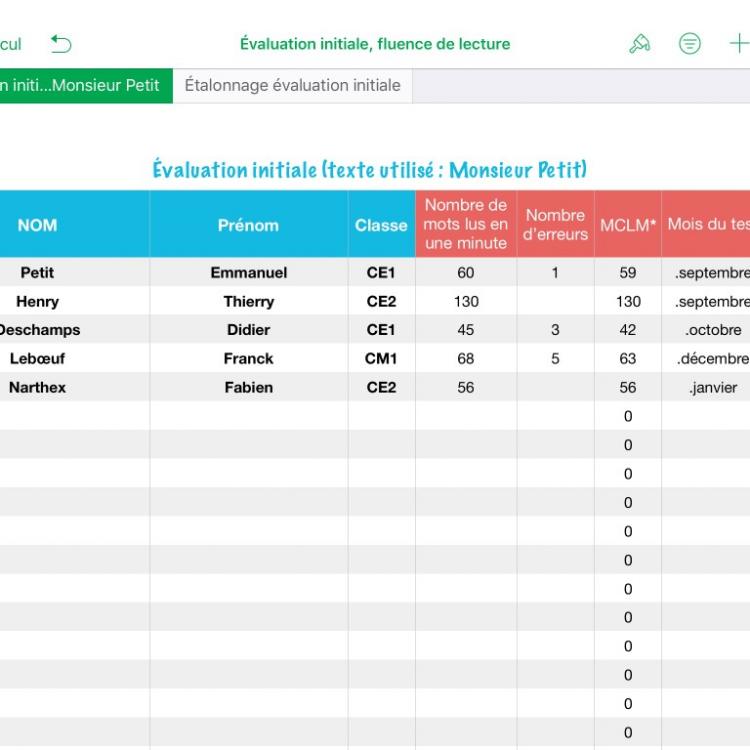The width and height of the screenshot is (750, 750).
Task: Select the first name cell Didier
Action: click(x=249, y=330)
